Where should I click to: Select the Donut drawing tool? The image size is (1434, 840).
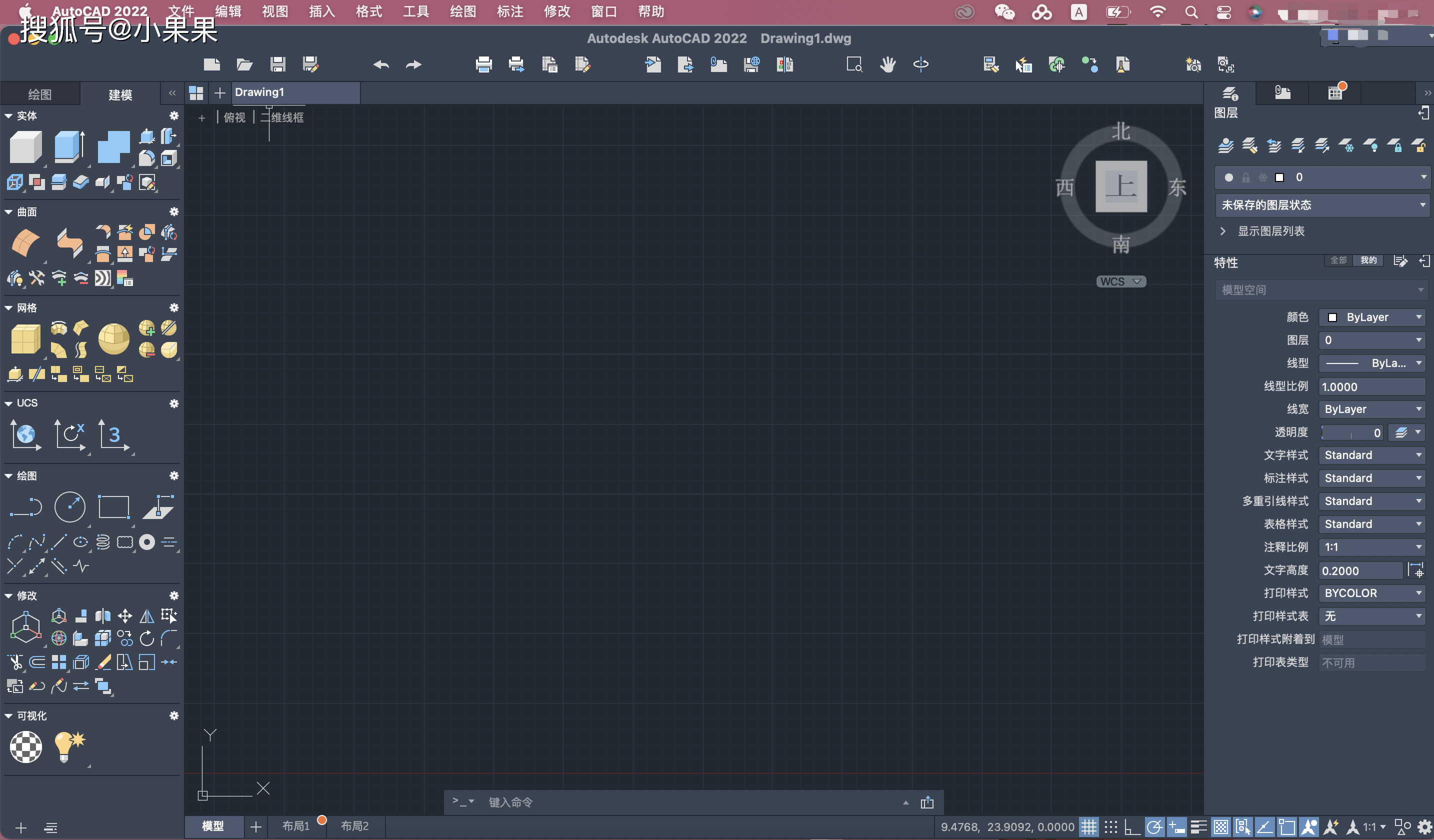coord(147,542)
